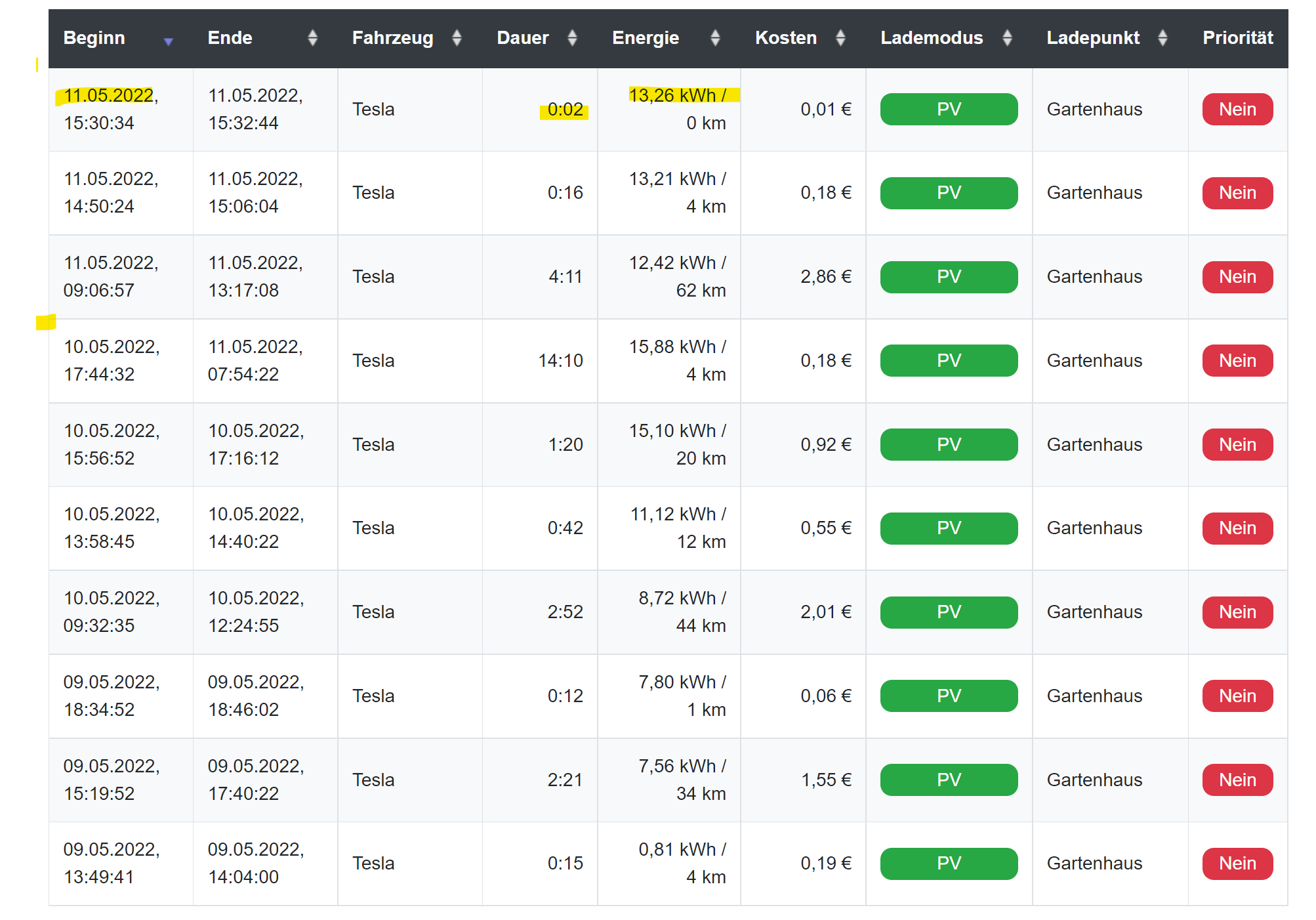Click the Kosten column sort arrows

point(840,38)
